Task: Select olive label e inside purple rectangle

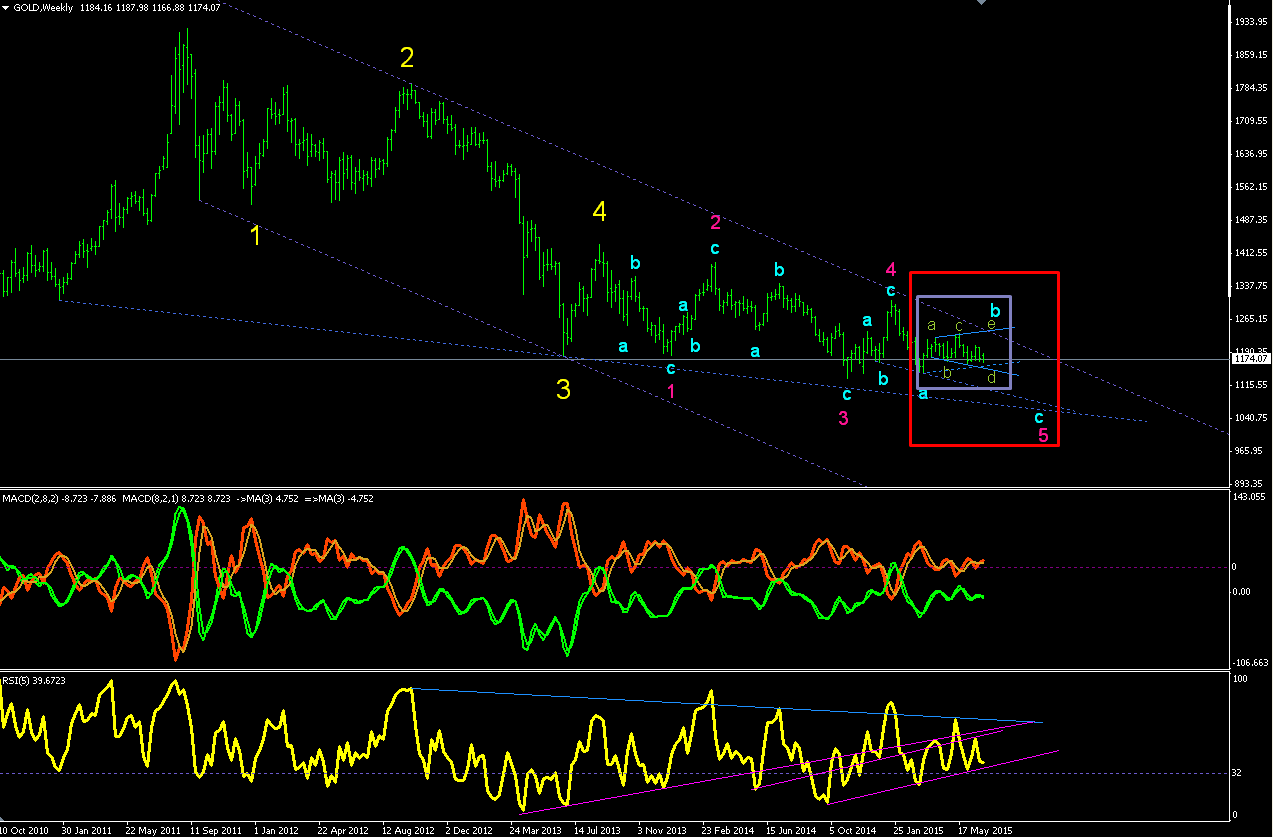Action: pyautogui.click(x=991, y=324)
